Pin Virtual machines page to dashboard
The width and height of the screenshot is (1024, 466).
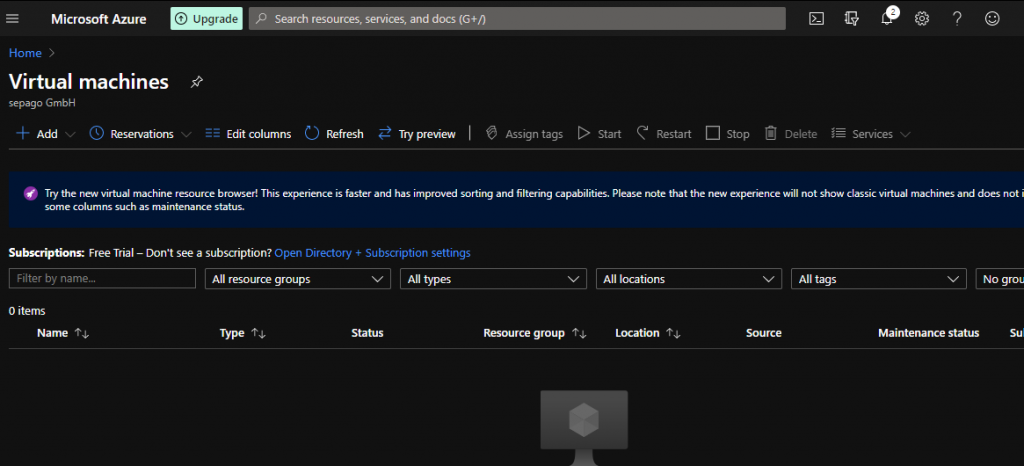click(196, 82)
